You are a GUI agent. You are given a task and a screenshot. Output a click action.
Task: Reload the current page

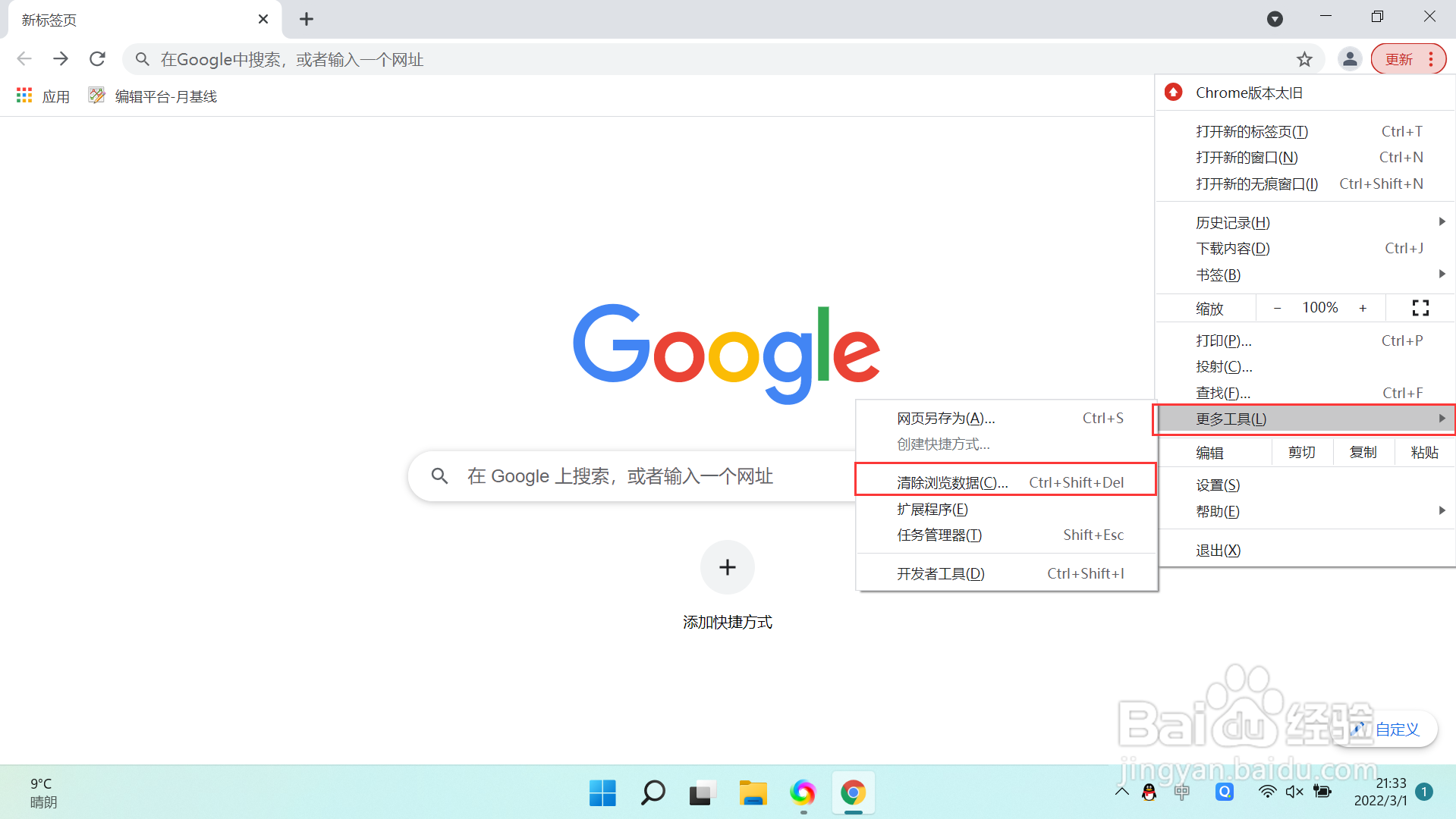click(97, 59)
